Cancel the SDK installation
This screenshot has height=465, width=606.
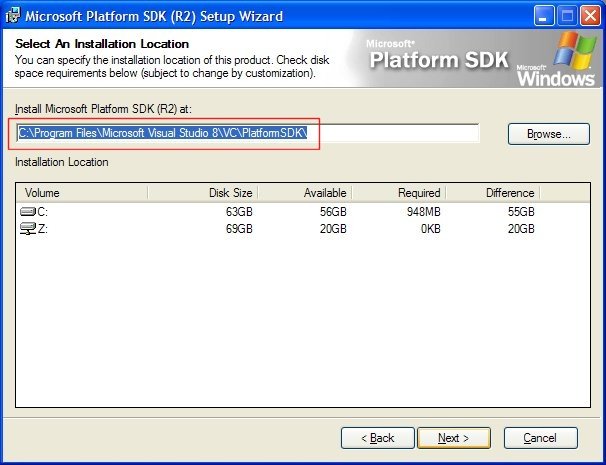pyautogui.click(x=540, y=438)
